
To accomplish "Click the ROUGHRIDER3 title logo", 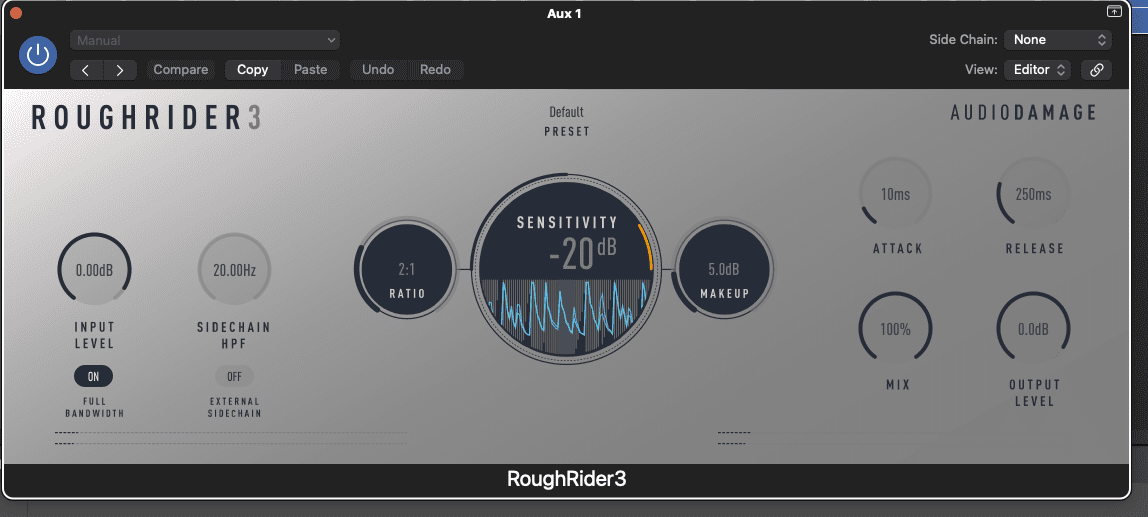I will (146, 118).
